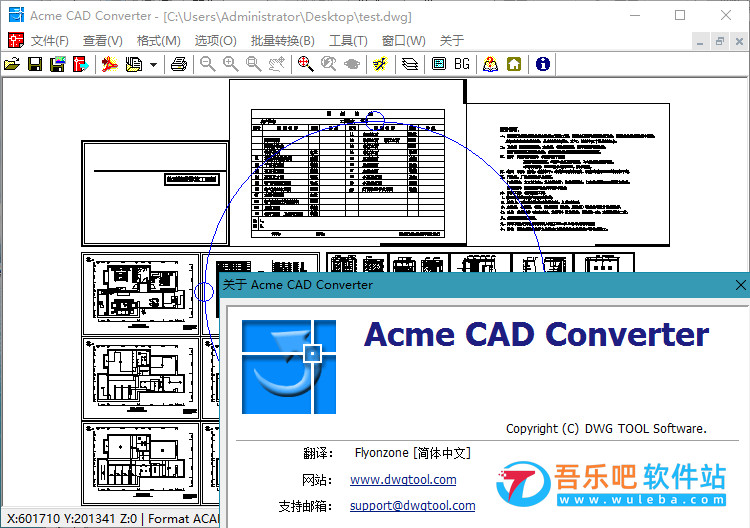Click the zoom in magnifier icon

[x=231, y=64]
